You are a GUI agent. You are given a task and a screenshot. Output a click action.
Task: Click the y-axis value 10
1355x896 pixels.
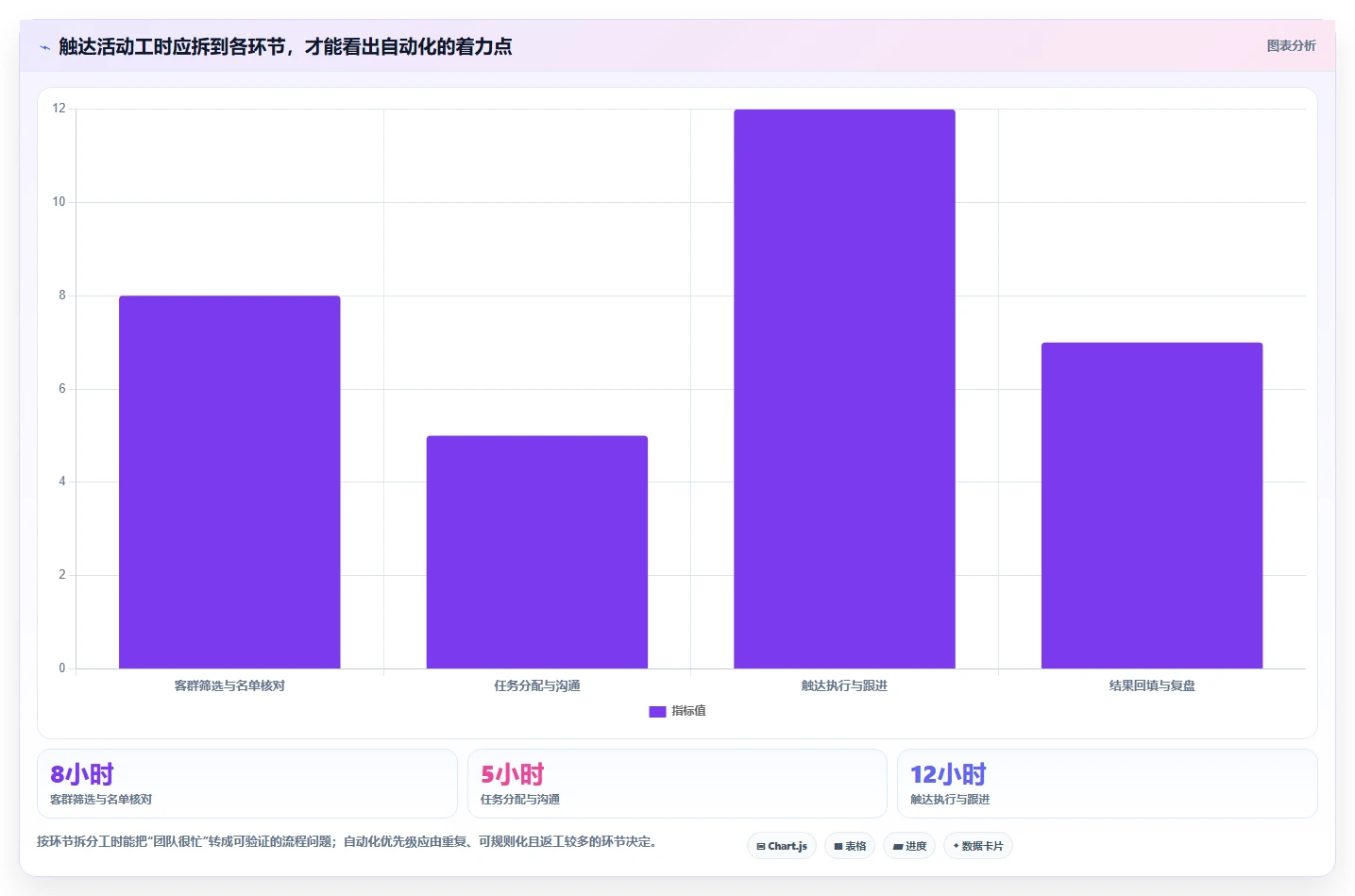click(x=59, y=202)
